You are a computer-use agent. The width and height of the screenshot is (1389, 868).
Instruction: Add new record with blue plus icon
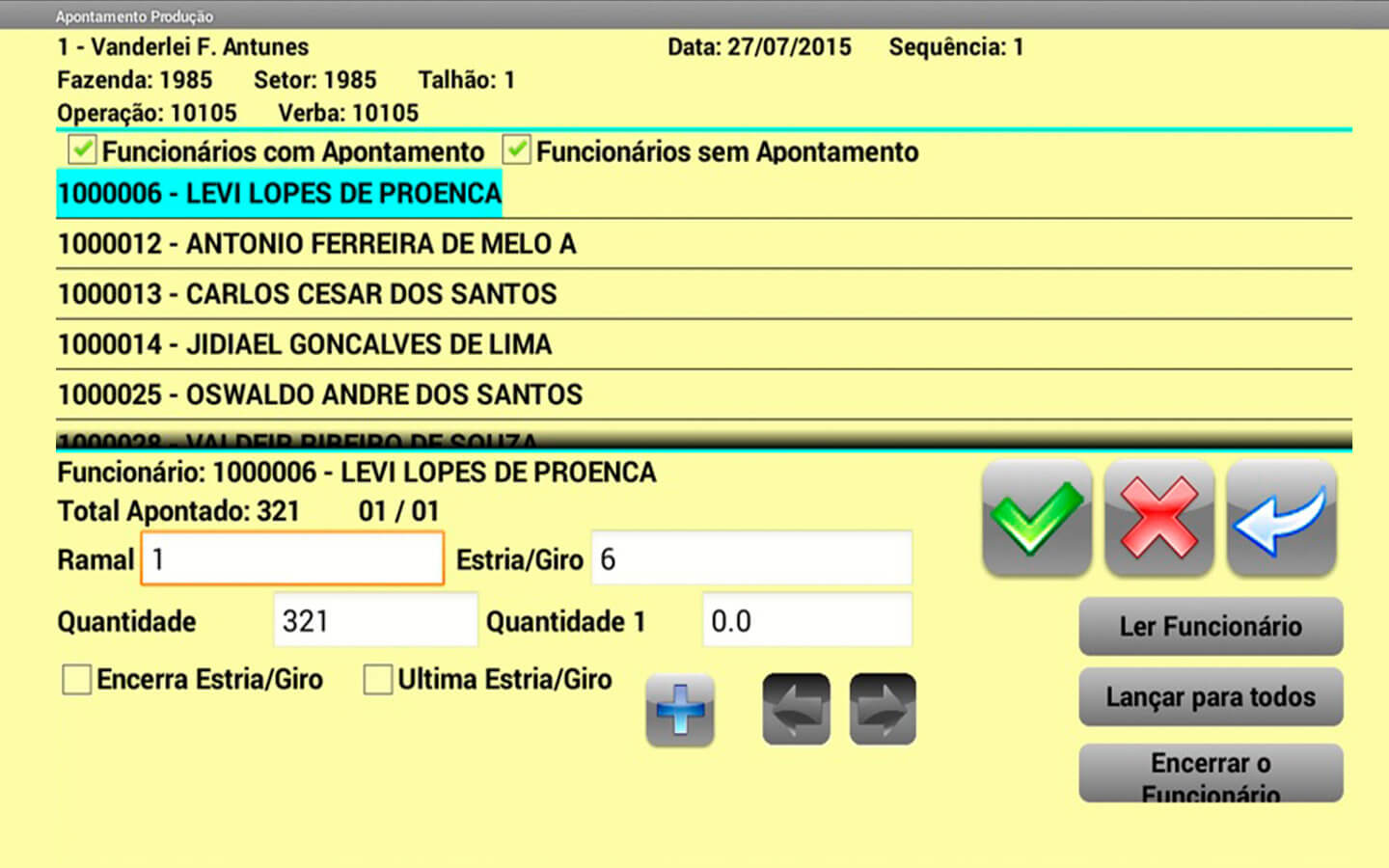(680, 710)
